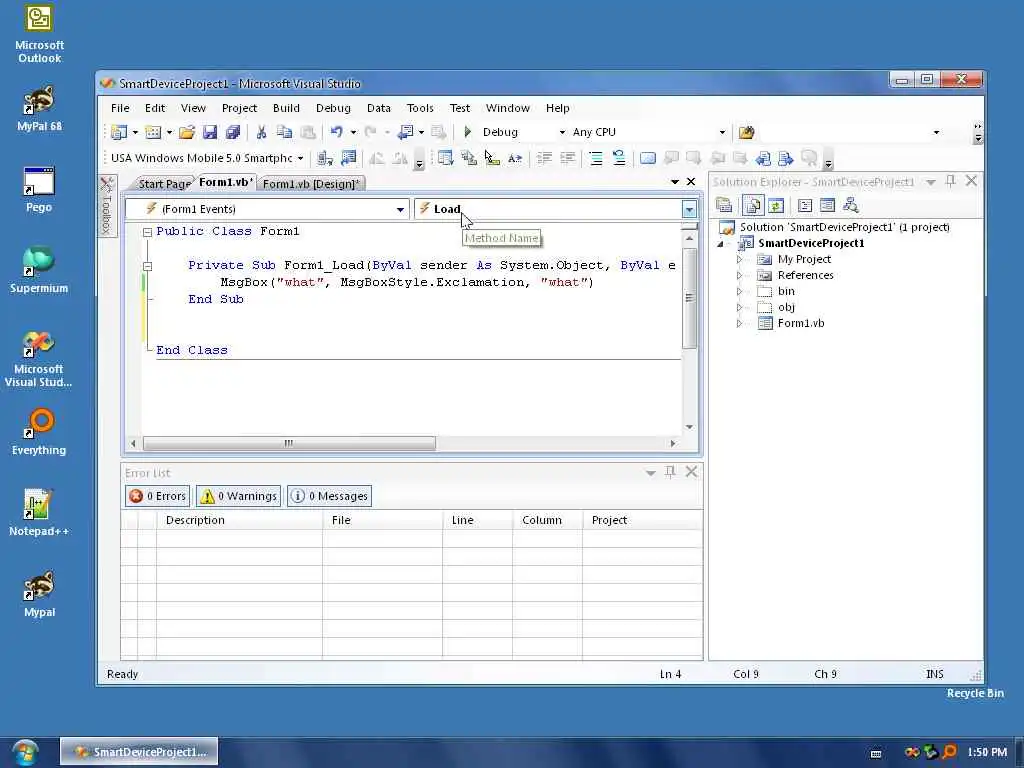Open the Load method name dropdown arrow
This screenshot has width=1024, height=768.
pos(689,210)
